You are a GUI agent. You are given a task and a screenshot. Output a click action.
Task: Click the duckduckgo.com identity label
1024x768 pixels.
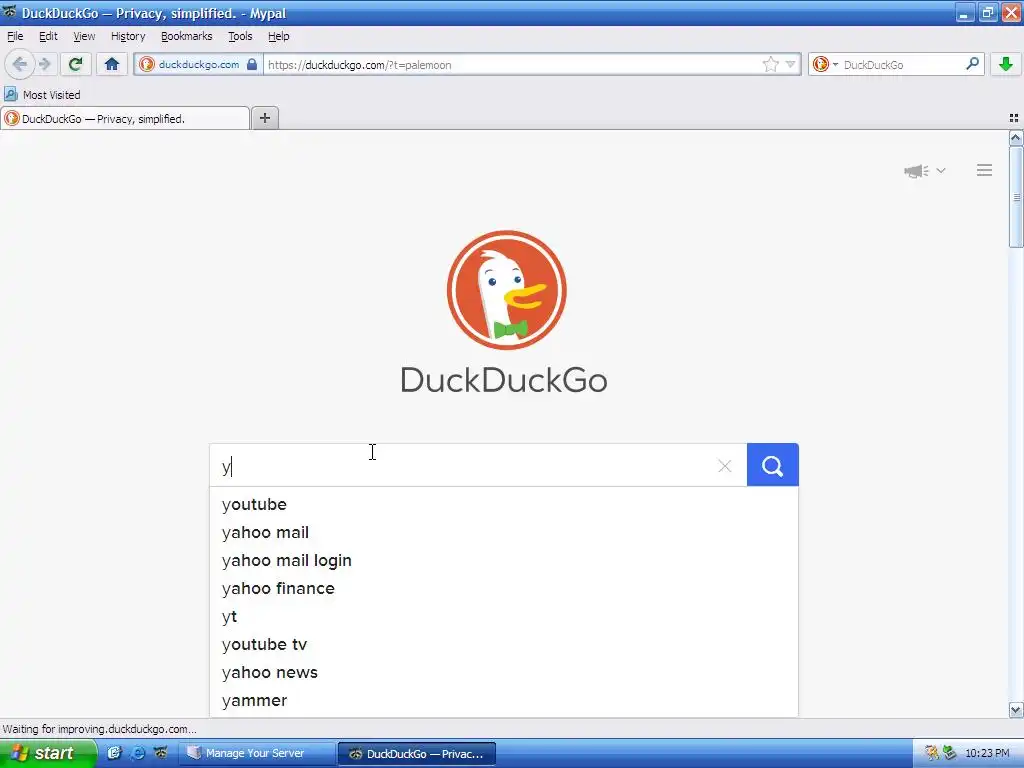199,64
